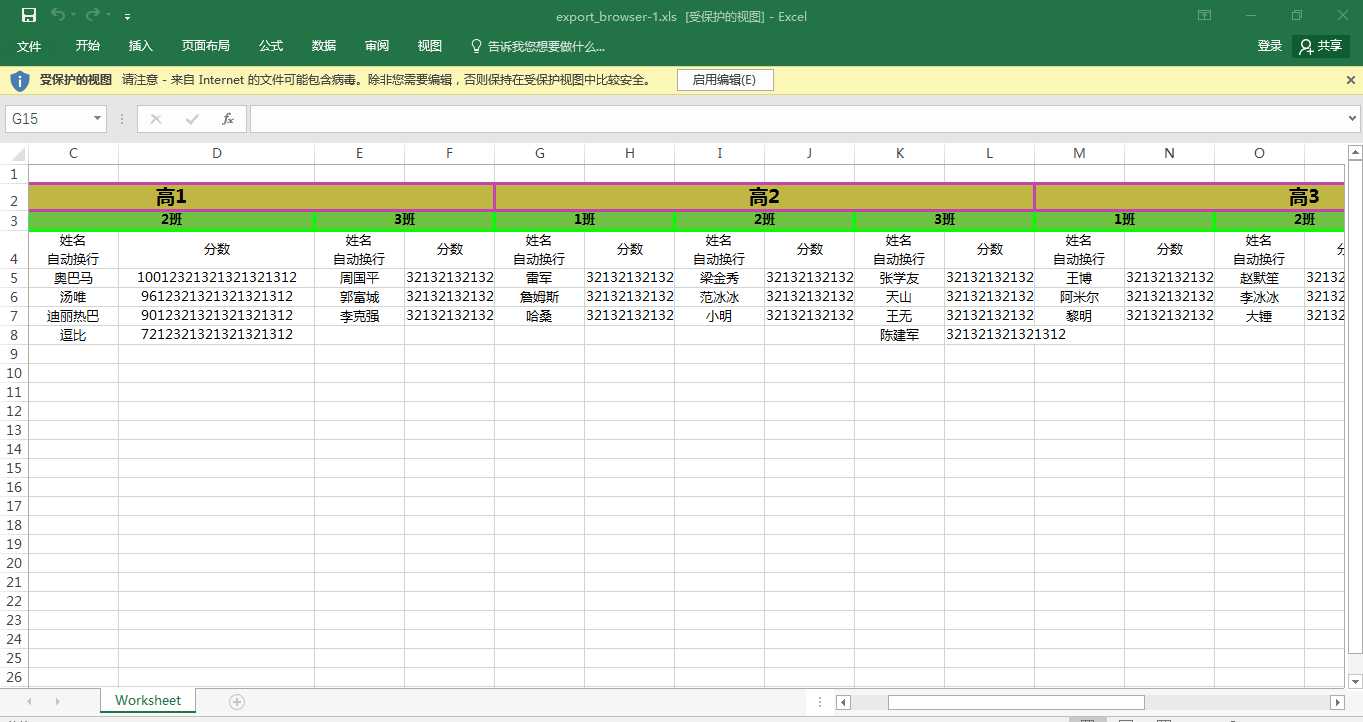Open the 页面布局 ribbon tab
This screenshot has height=722, width=1363.
pos(205,46)
